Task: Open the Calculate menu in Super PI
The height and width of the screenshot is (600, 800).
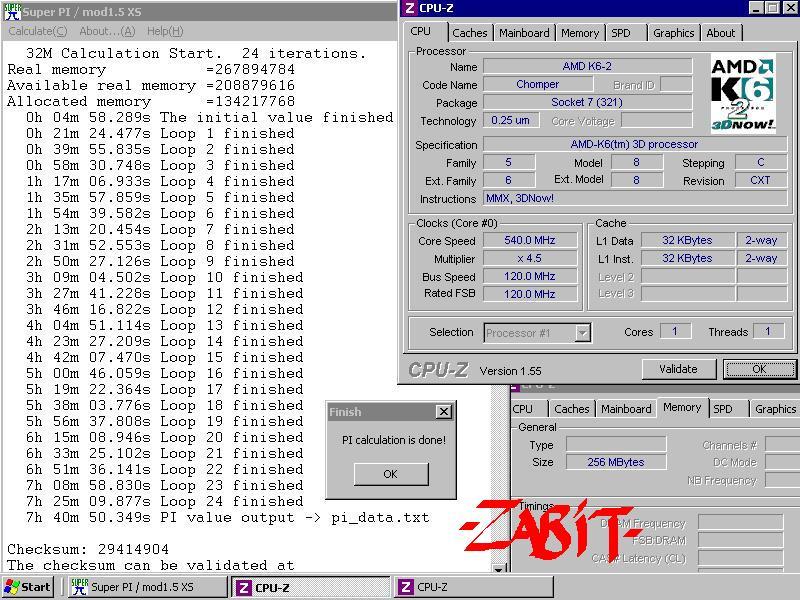Action: 38,31
